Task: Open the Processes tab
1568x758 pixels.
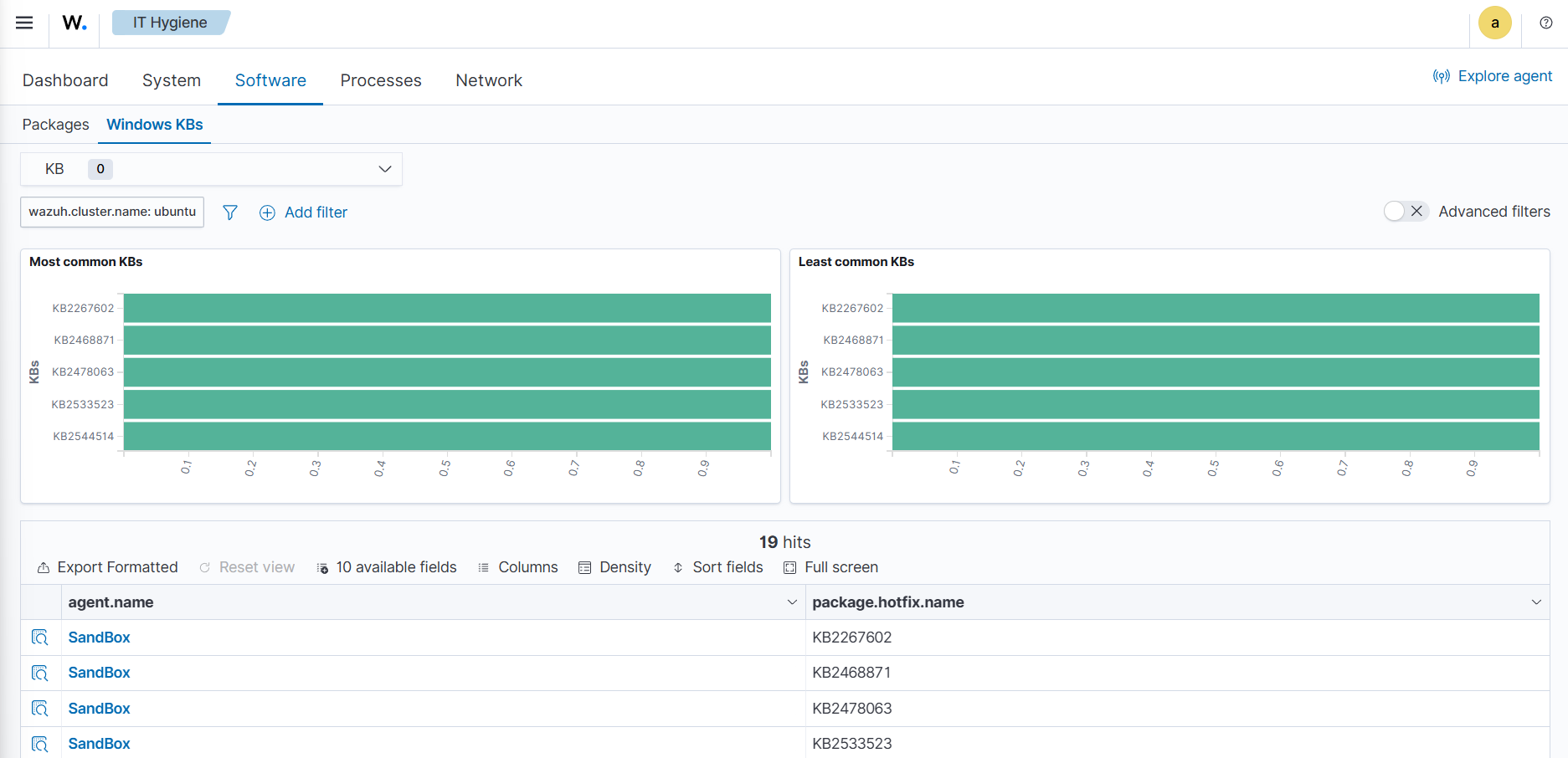Action: click(381, 80)
